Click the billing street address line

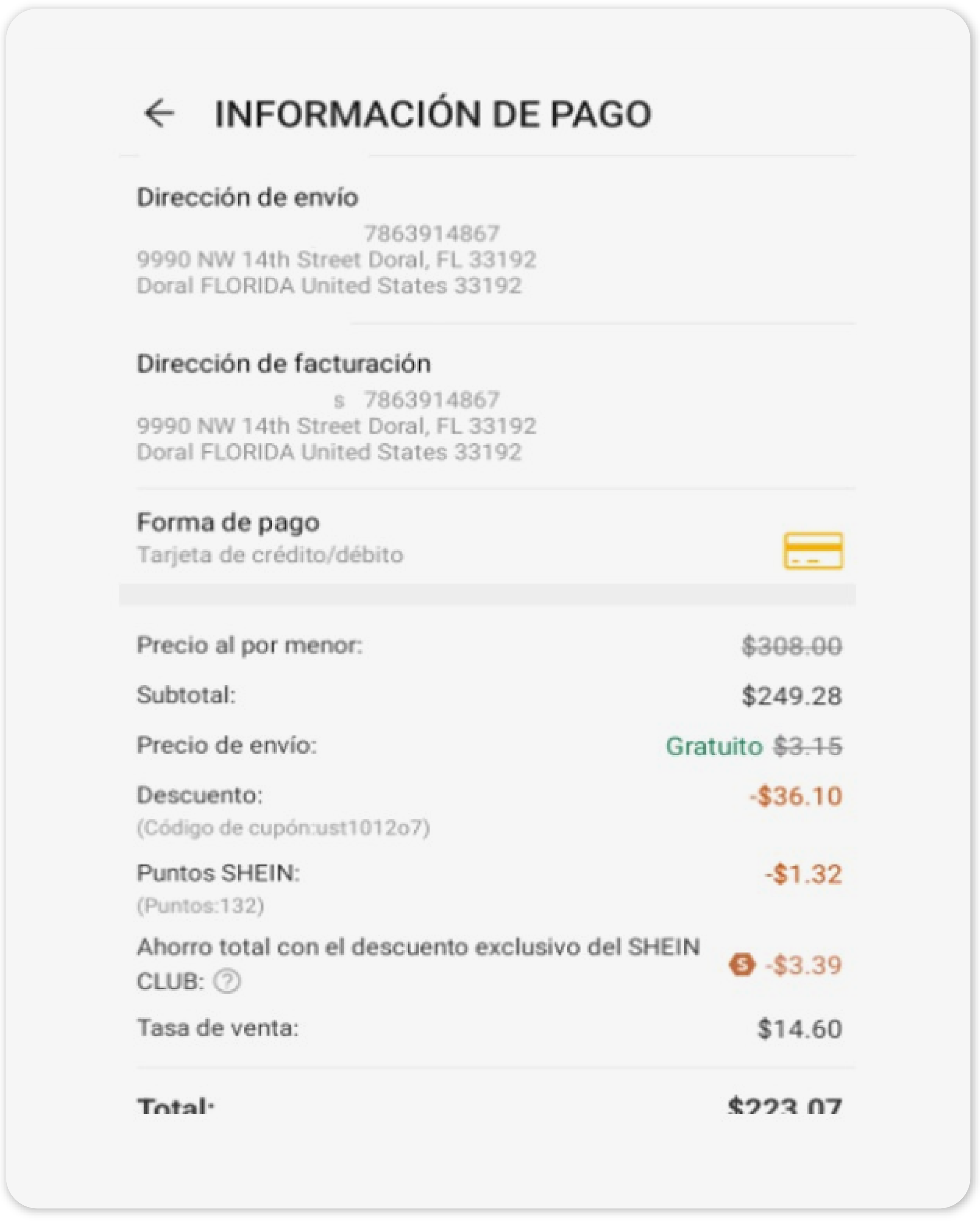tap(337, 426)
